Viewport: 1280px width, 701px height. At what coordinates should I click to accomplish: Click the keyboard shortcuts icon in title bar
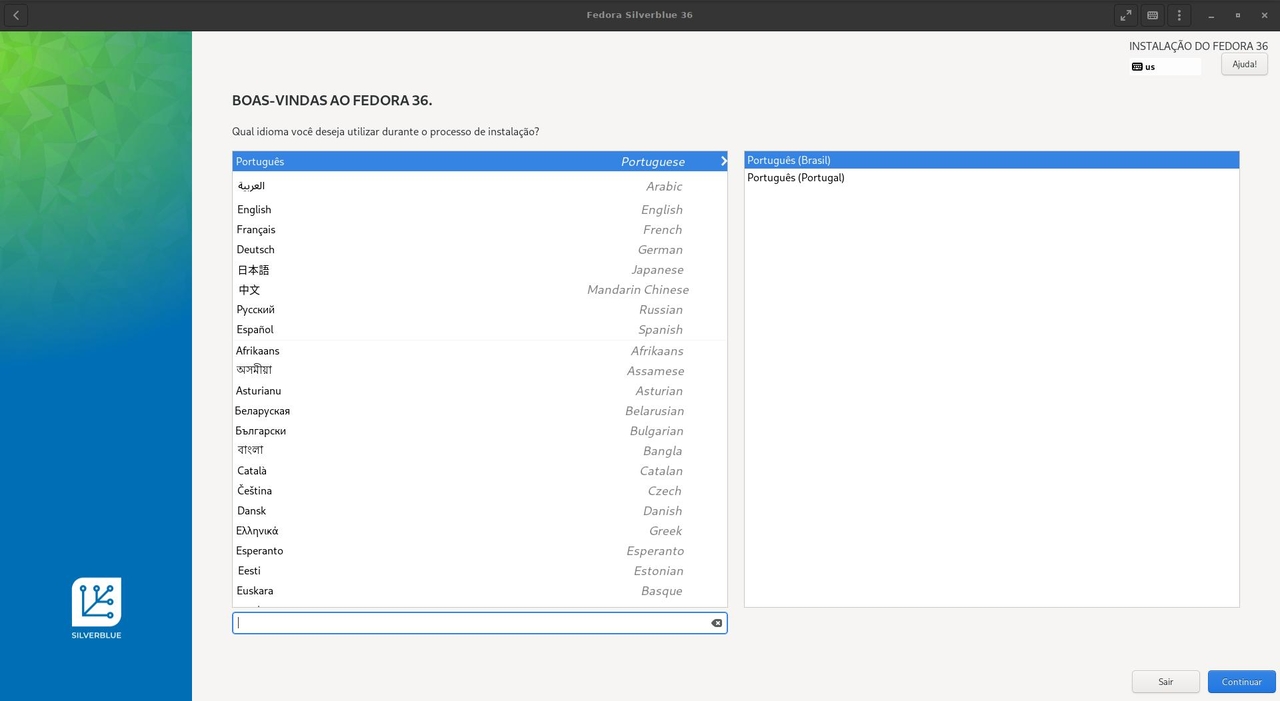click(x=1152, y=15)
